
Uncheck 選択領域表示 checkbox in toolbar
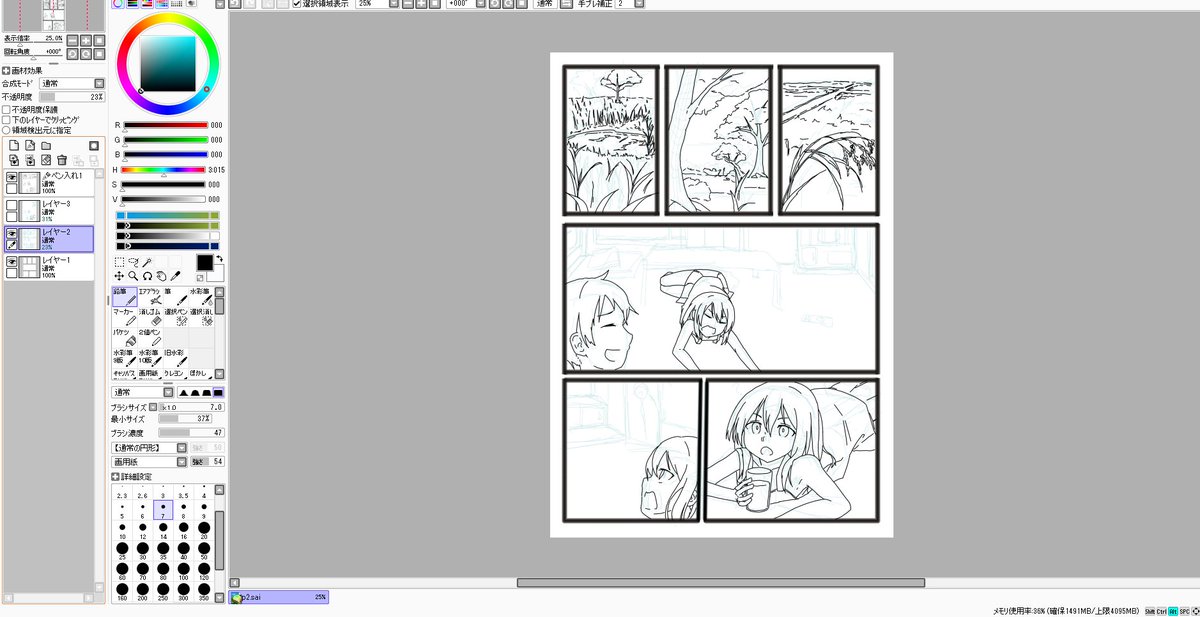[296, 4]
